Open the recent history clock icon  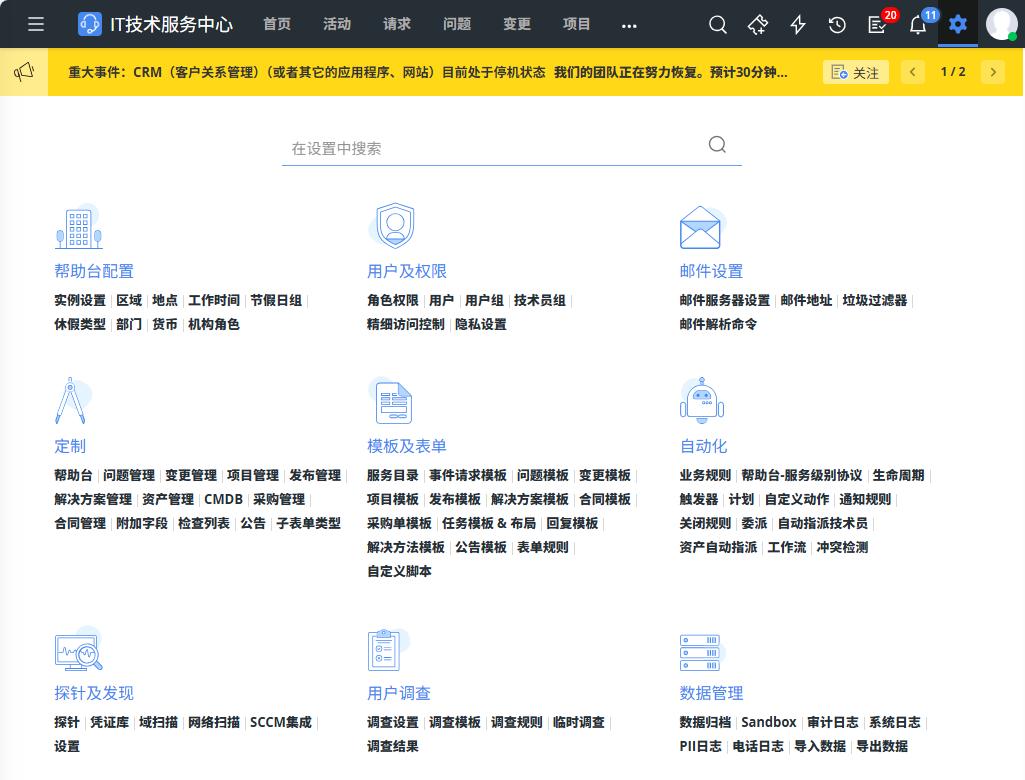[x=838, y=24]
